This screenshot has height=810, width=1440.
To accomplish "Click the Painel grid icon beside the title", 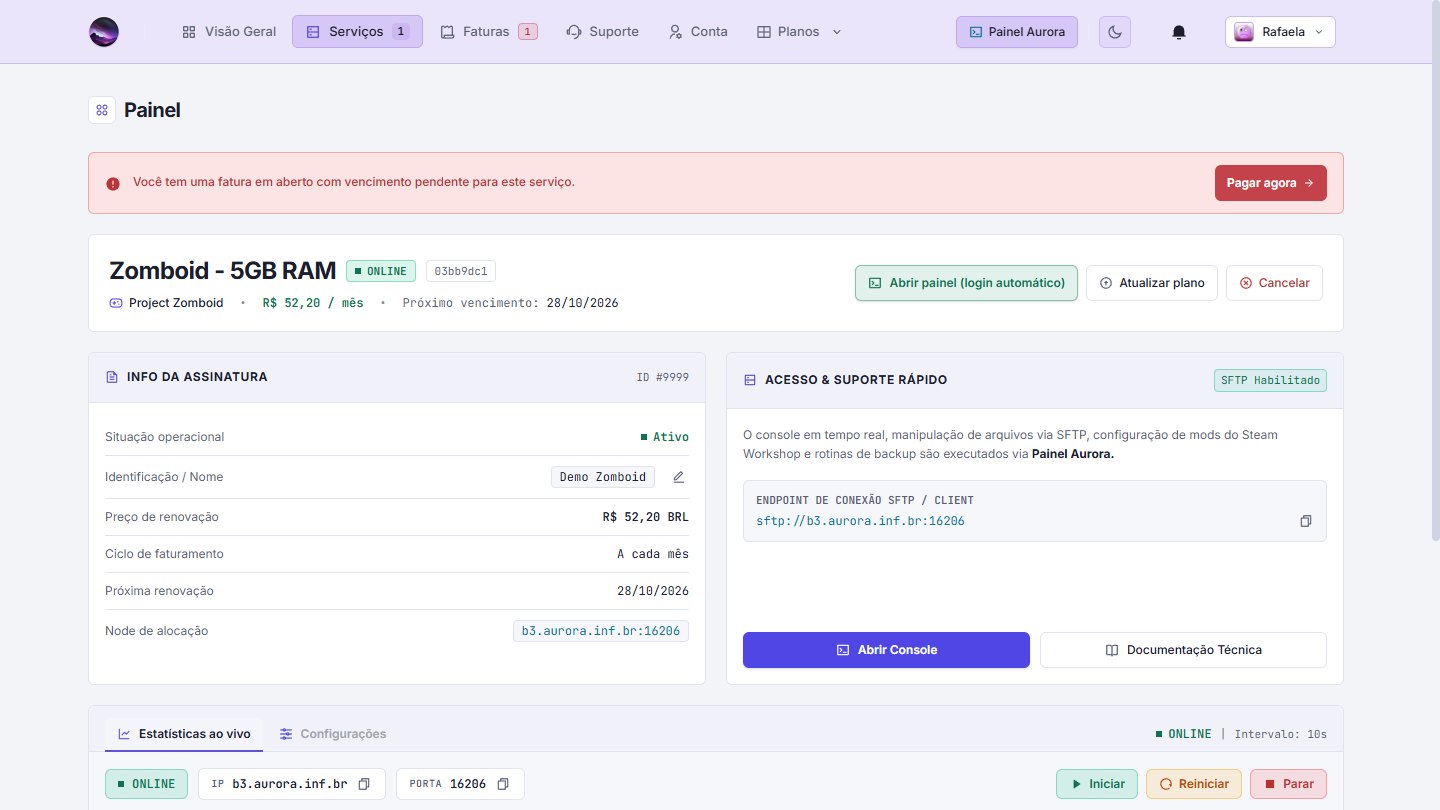I will point(102,110).
